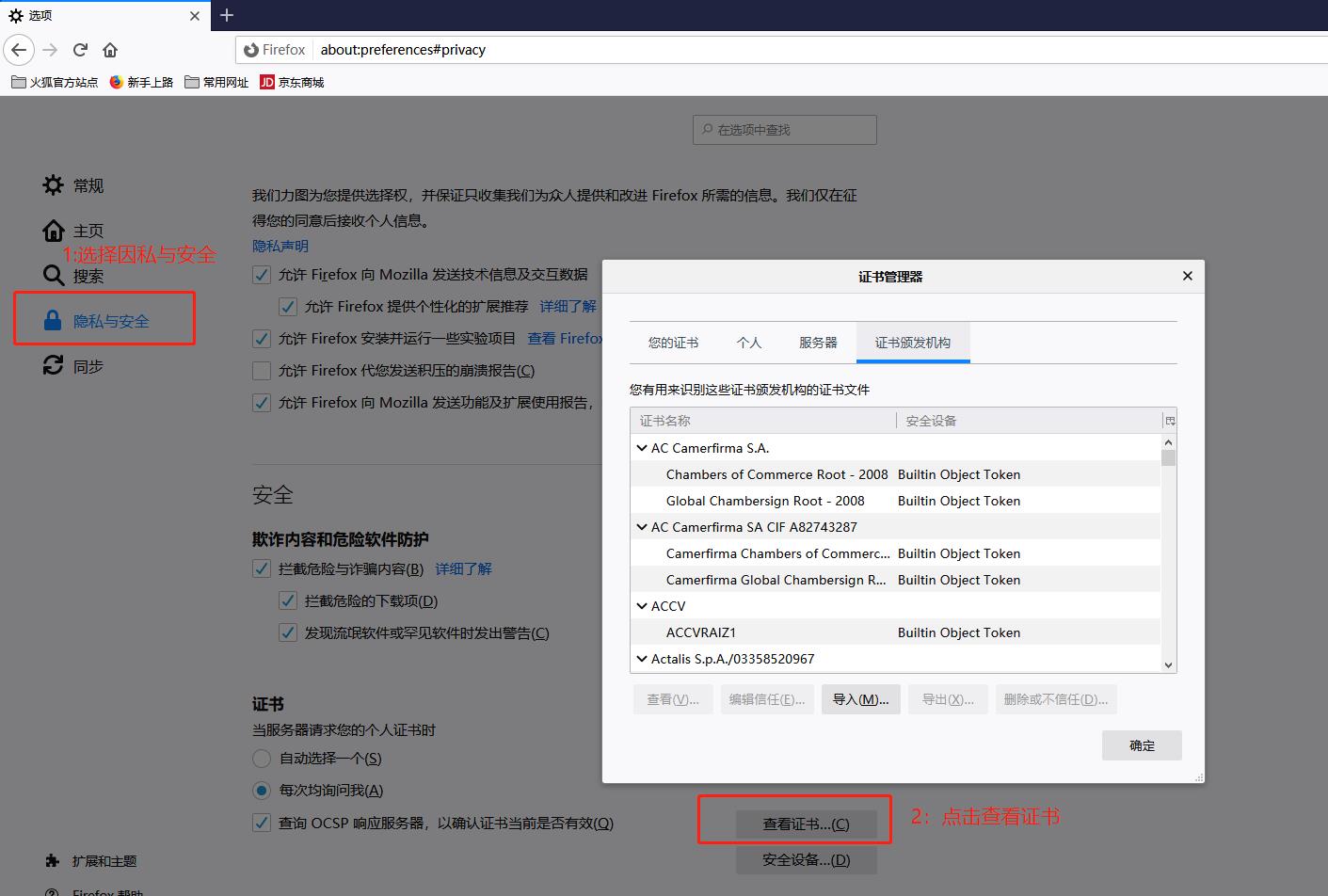1328x896 pixels.
Task: Enable 允许 Firefox 代您发送积压的崩溃报告
Action: click(x=261, y=370)
